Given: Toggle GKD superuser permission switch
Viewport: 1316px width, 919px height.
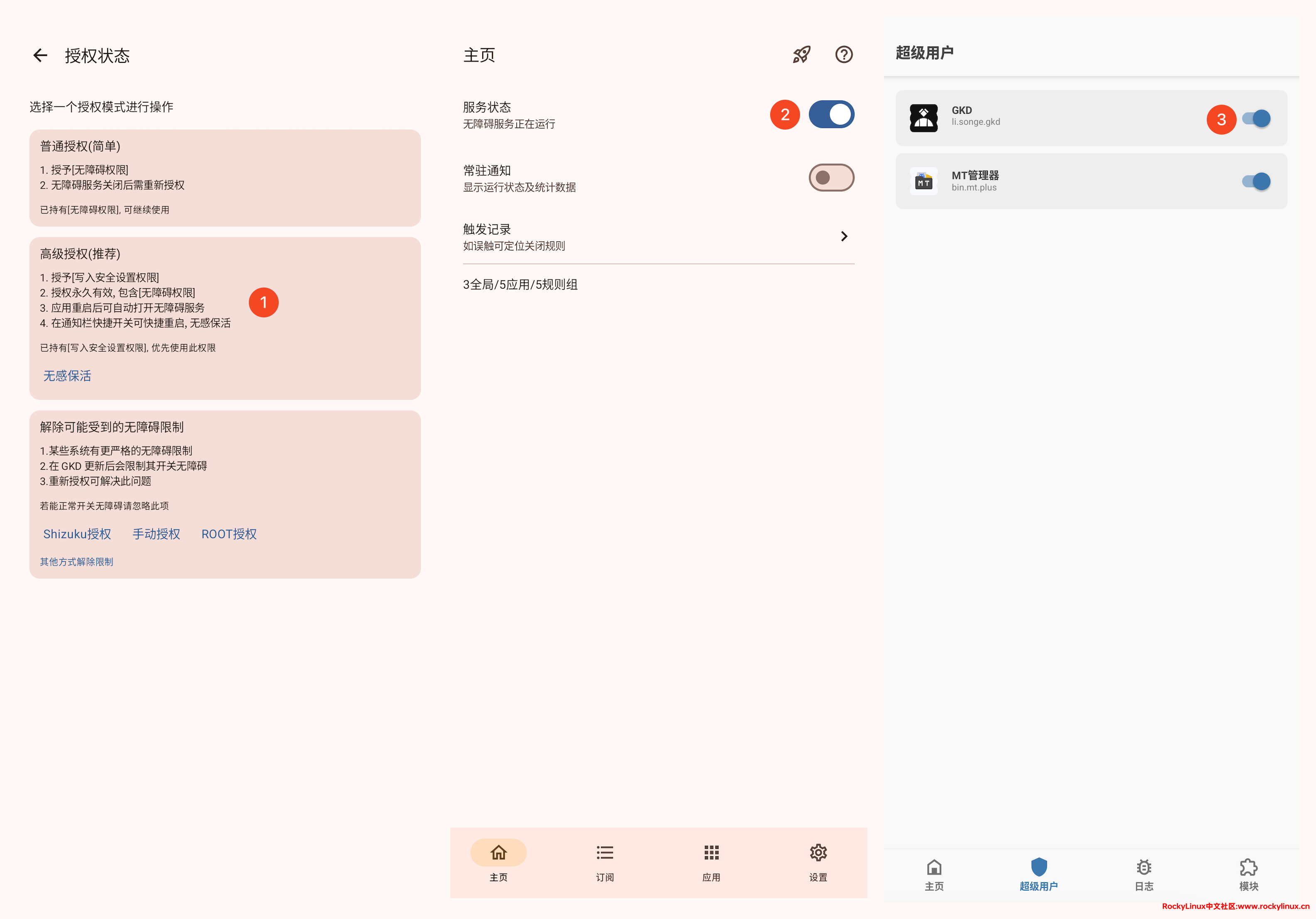Looking at the screenshot, I should click(1257, 119).
